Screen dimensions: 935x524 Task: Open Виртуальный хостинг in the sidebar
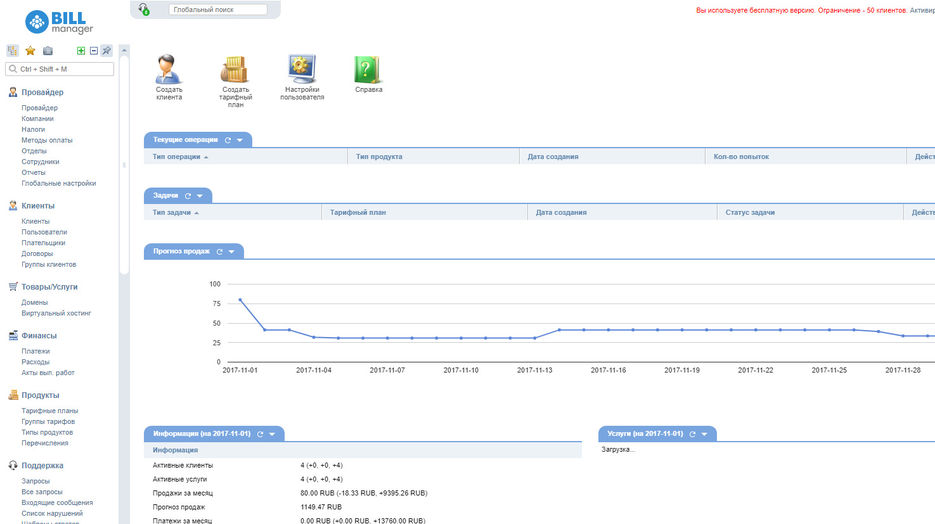[x=56, y=313]
